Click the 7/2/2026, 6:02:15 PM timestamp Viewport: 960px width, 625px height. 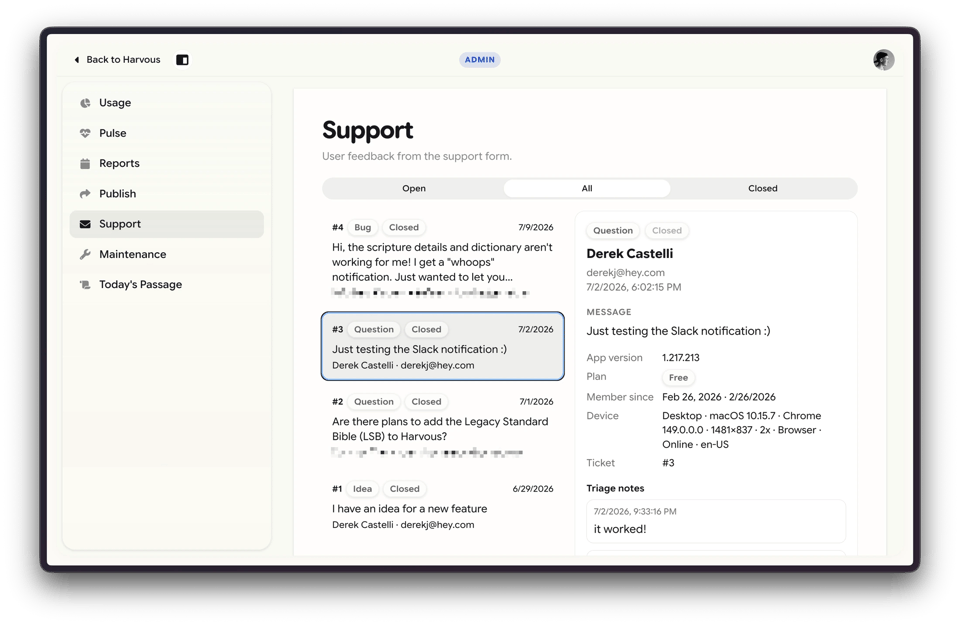[x=634, y=287]
